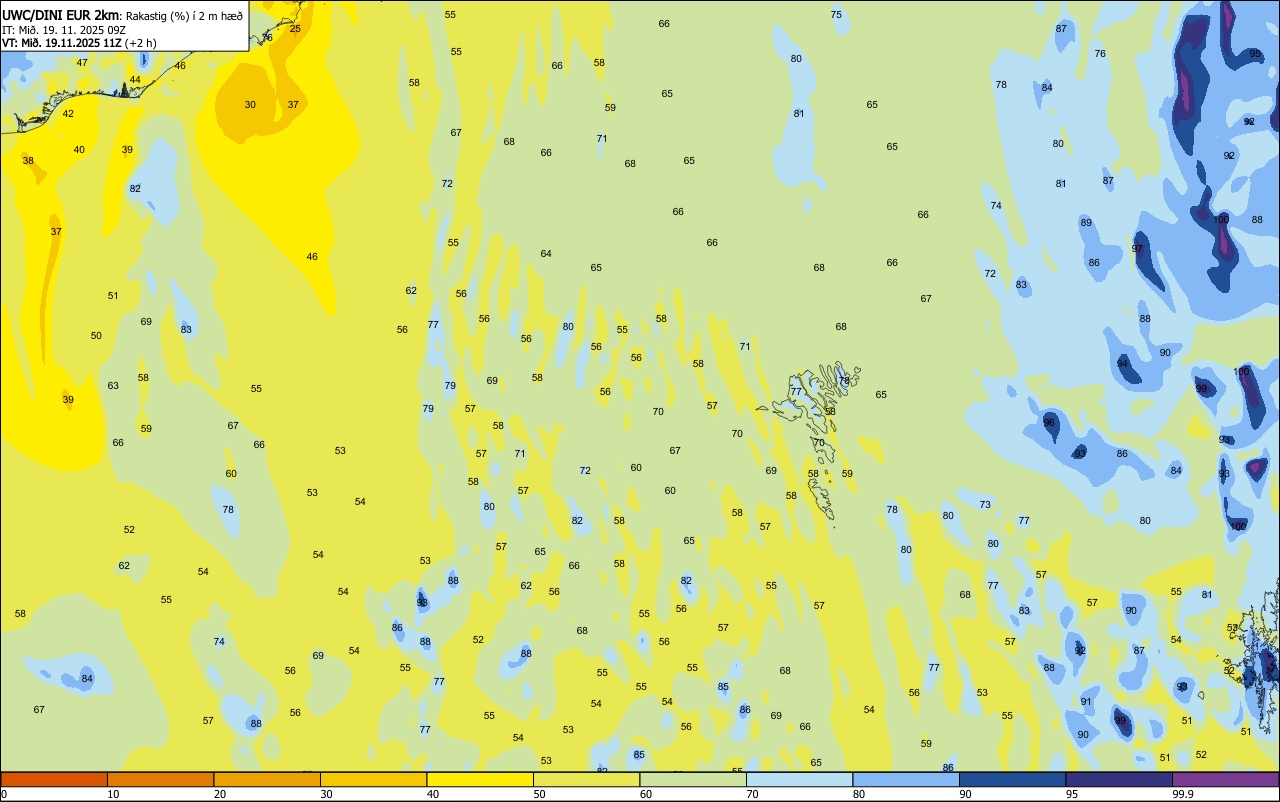This screenshot has width=1280, height=802.
Task: Click the map value '42' on the map
Action: tap(68, 113)
